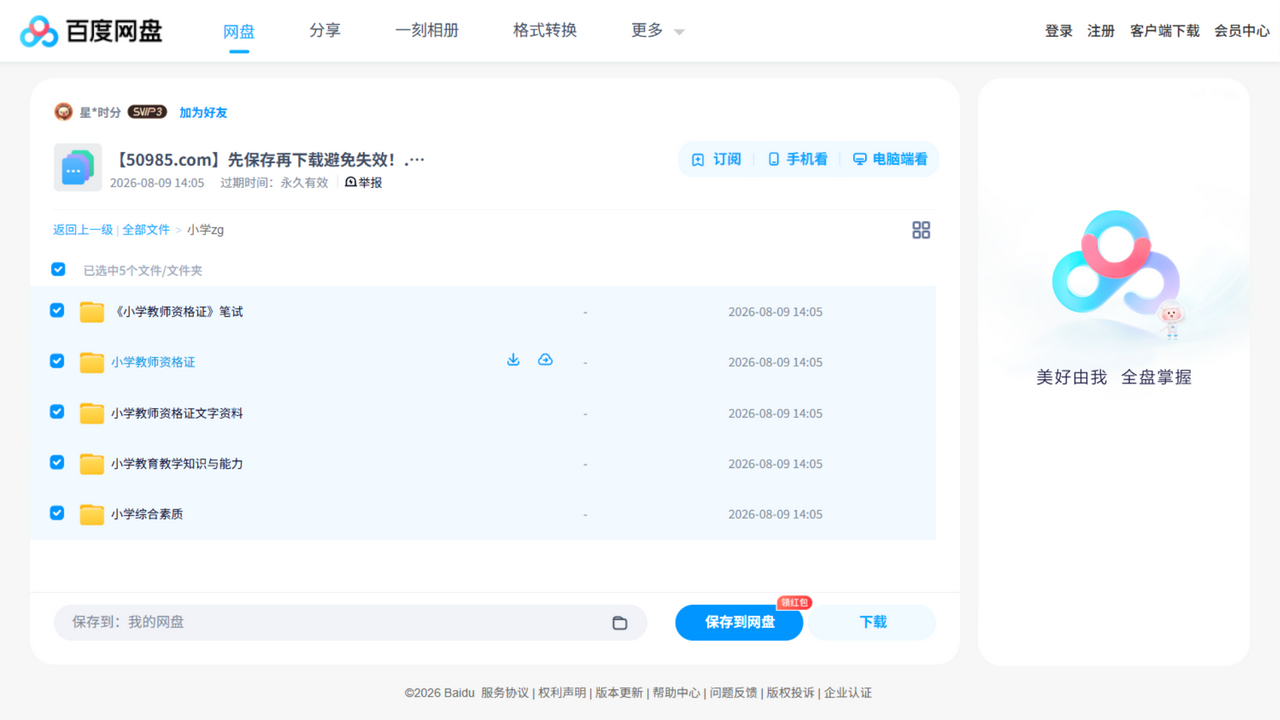The width and height of the screenshot is (1280, 720).
Task: Click the share title 【50985.com】先保存再下载
Action: (x=268, y=160)
